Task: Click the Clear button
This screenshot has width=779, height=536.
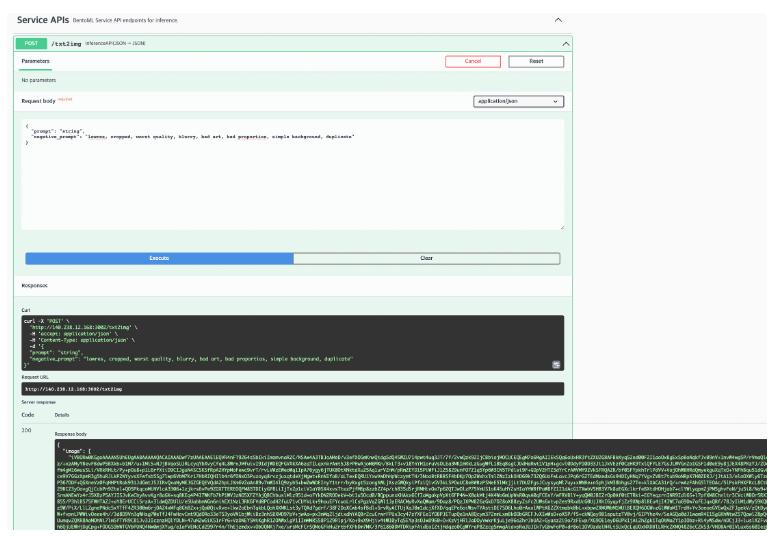Action: [x=427, y=258]
